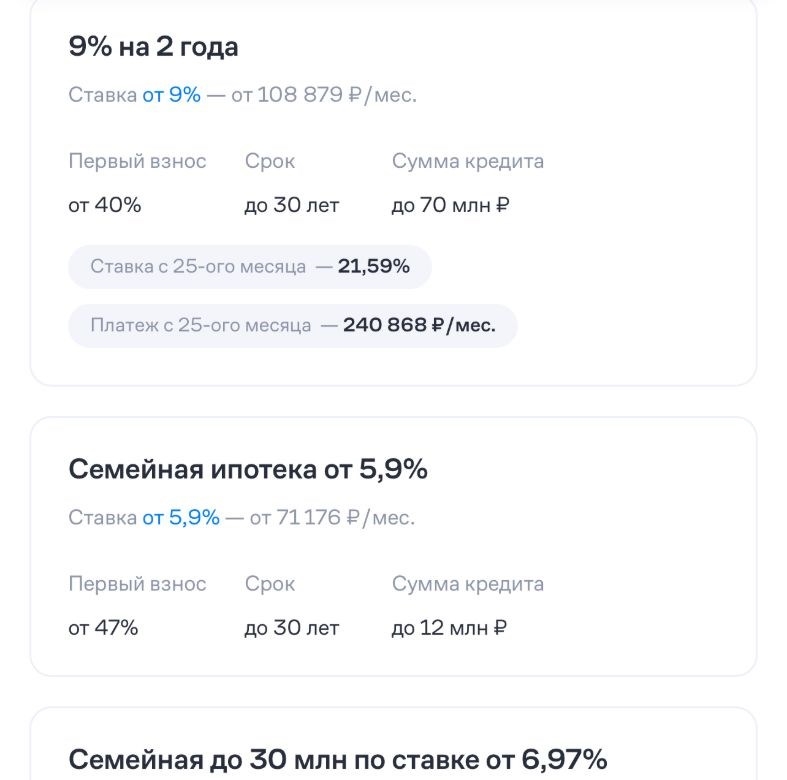Viewport: 787px width, 780px height.
Task: Click "Первый взнос" label in Семейная ипотека card
Action: tap(138, 585)
